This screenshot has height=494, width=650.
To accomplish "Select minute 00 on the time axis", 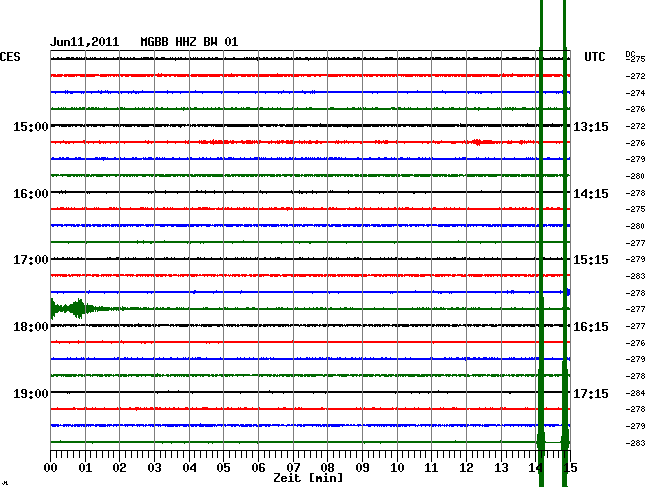I will click(51, 468).
